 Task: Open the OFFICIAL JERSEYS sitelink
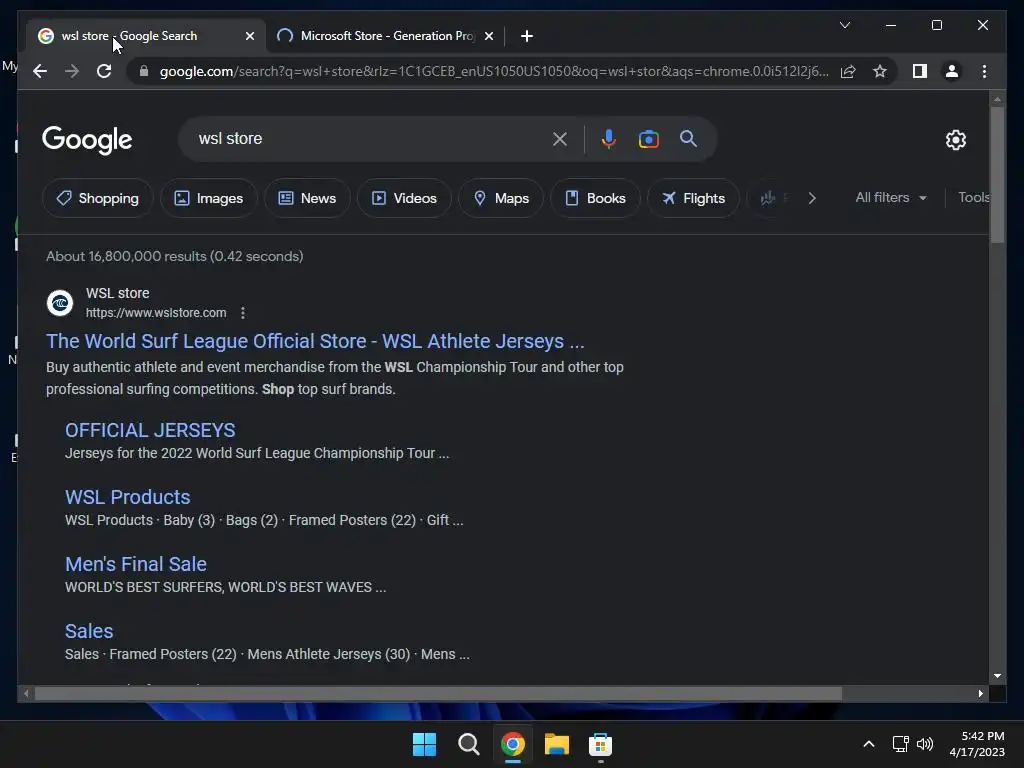click(x=150, y=430)
